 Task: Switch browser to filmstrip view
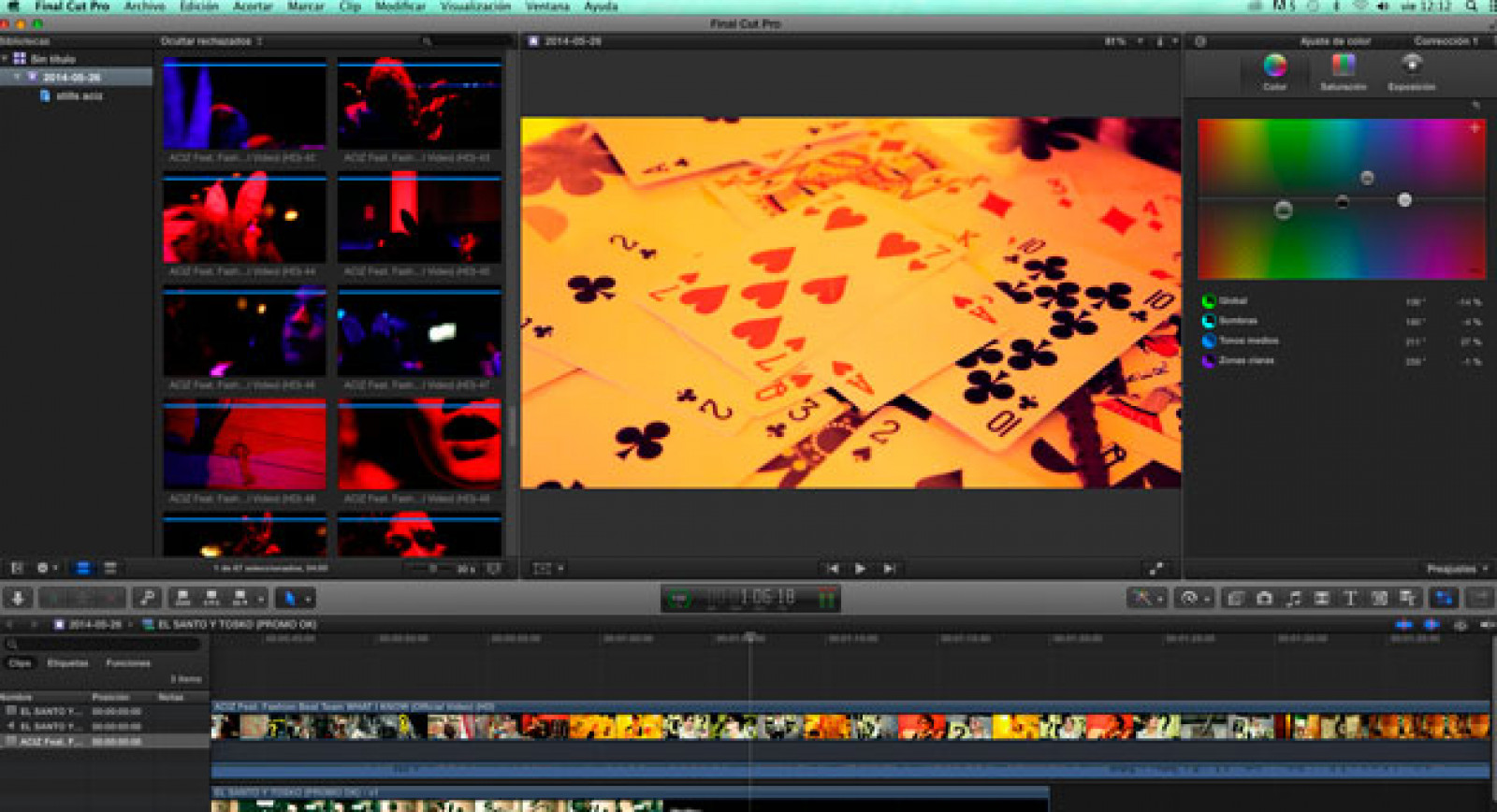[82, 568]
